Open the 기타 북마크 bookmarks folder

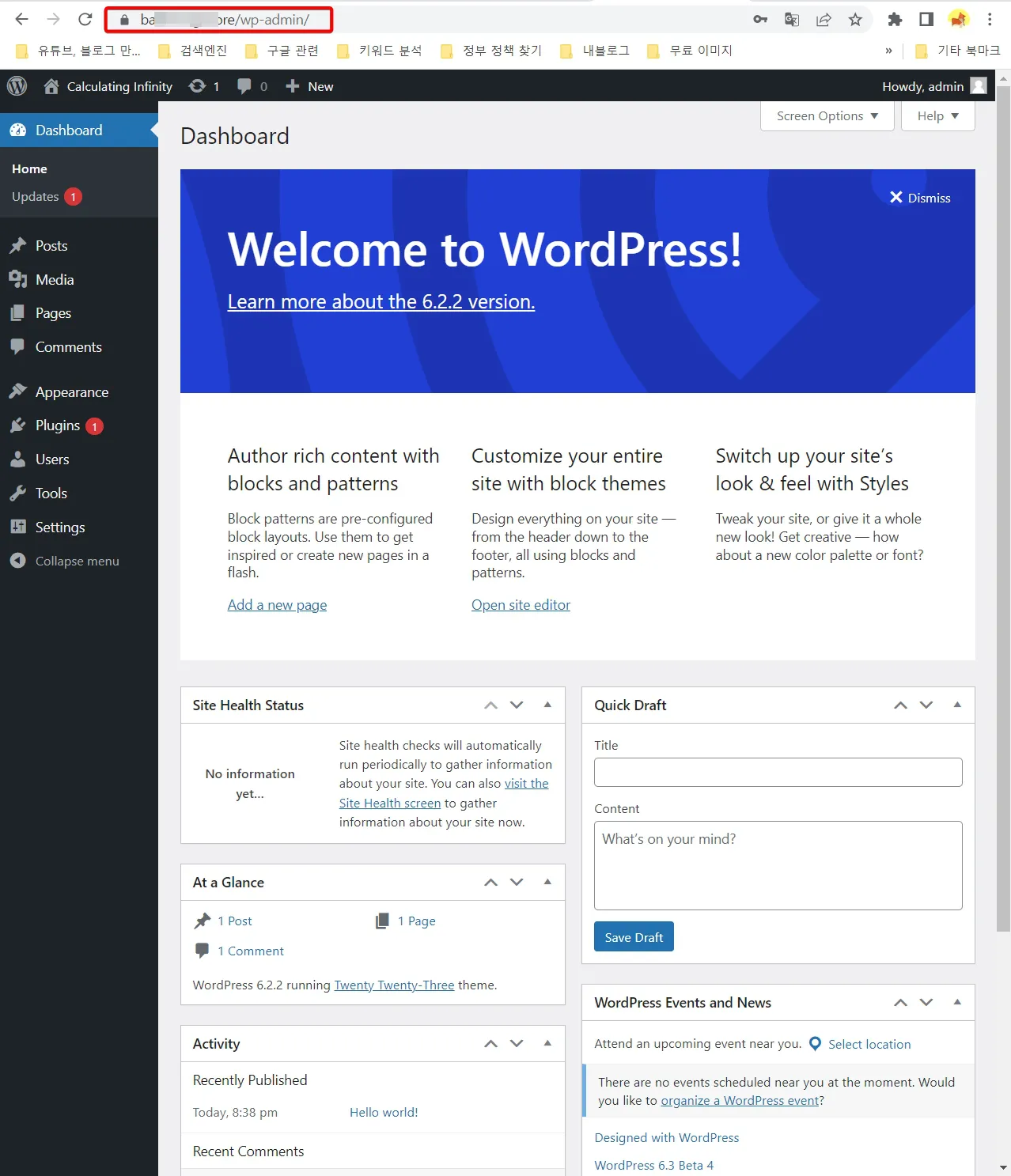(x=958, y=51)
